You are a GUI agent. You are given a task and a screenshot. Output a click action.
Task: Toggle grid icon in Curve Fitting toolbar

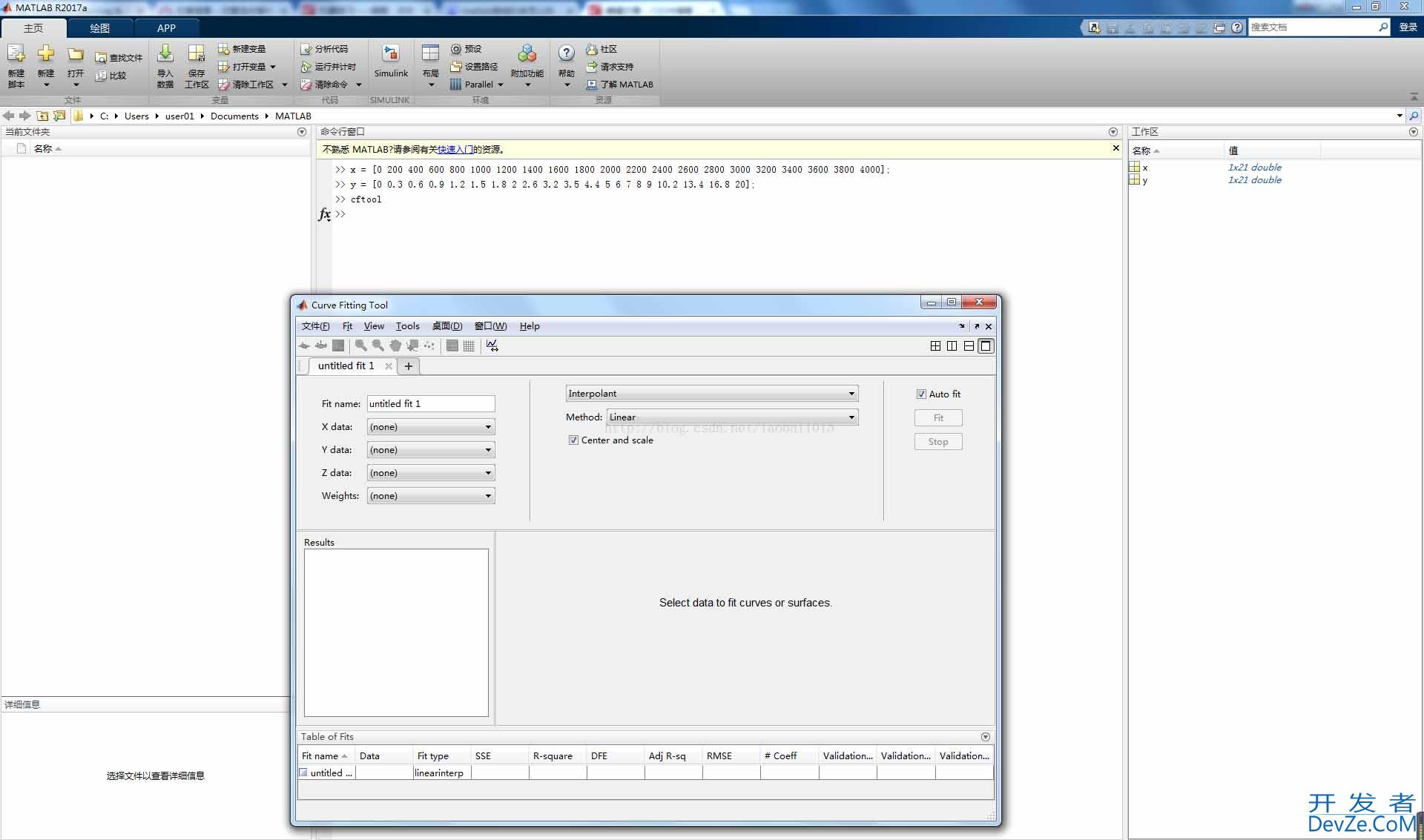pos(469,345)
